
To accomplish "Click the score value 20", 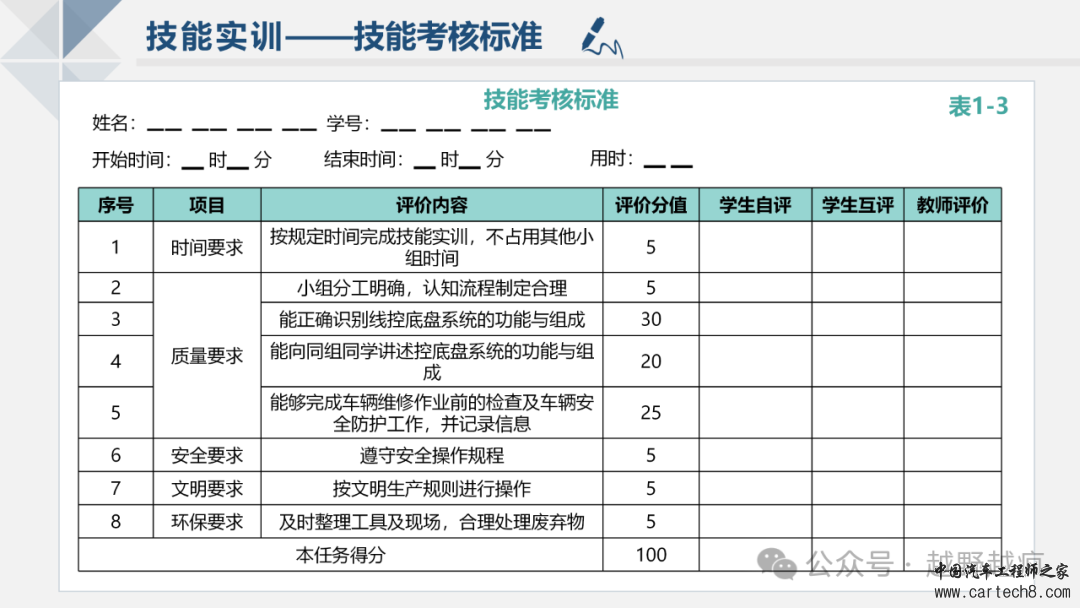I will [651, 361].
